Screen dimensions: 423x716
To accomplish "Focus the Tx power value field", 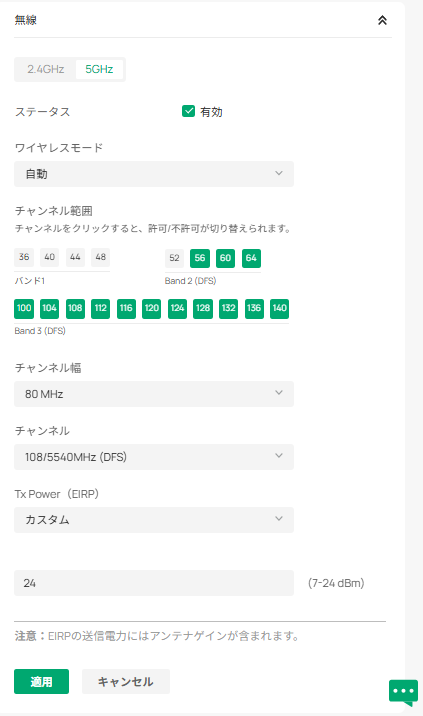I will (x=154, y=583).
